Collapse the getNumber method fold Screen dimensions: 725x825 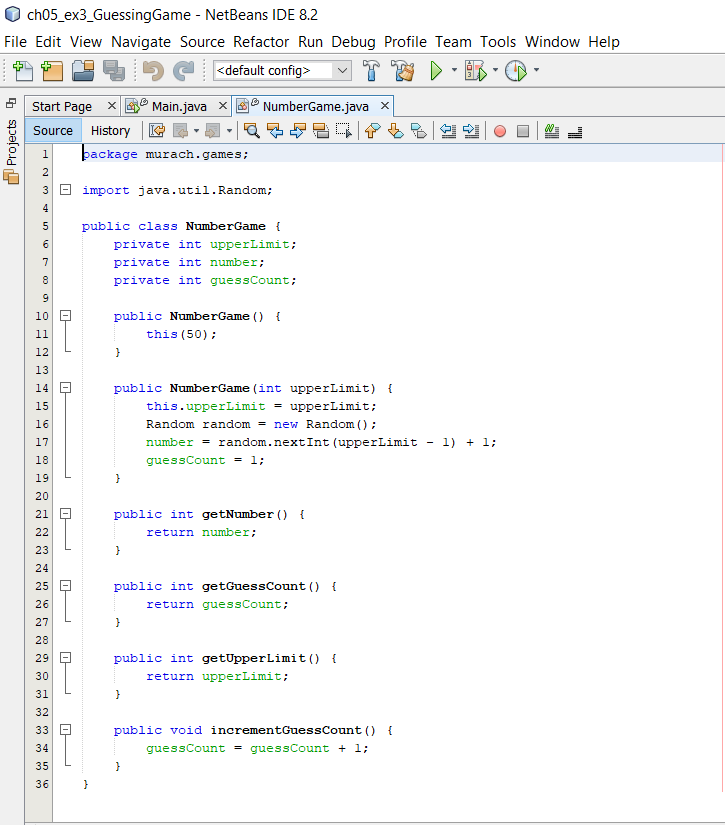tap(66, 514)
